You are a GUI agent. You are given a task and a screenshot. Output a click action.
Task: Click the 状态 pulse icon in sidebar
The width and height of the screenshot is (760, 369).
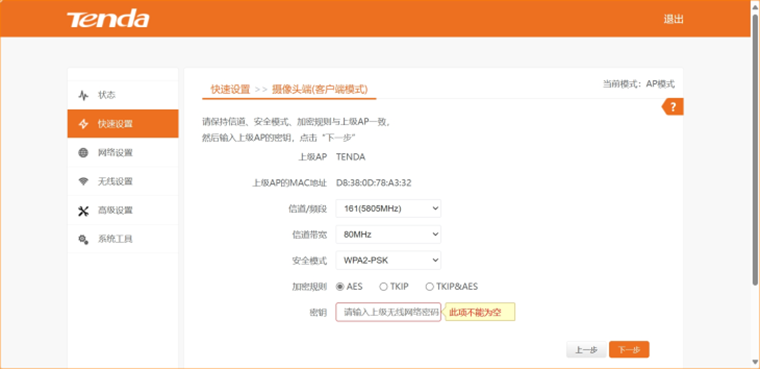pyautogui.click(x=83, y=95)
